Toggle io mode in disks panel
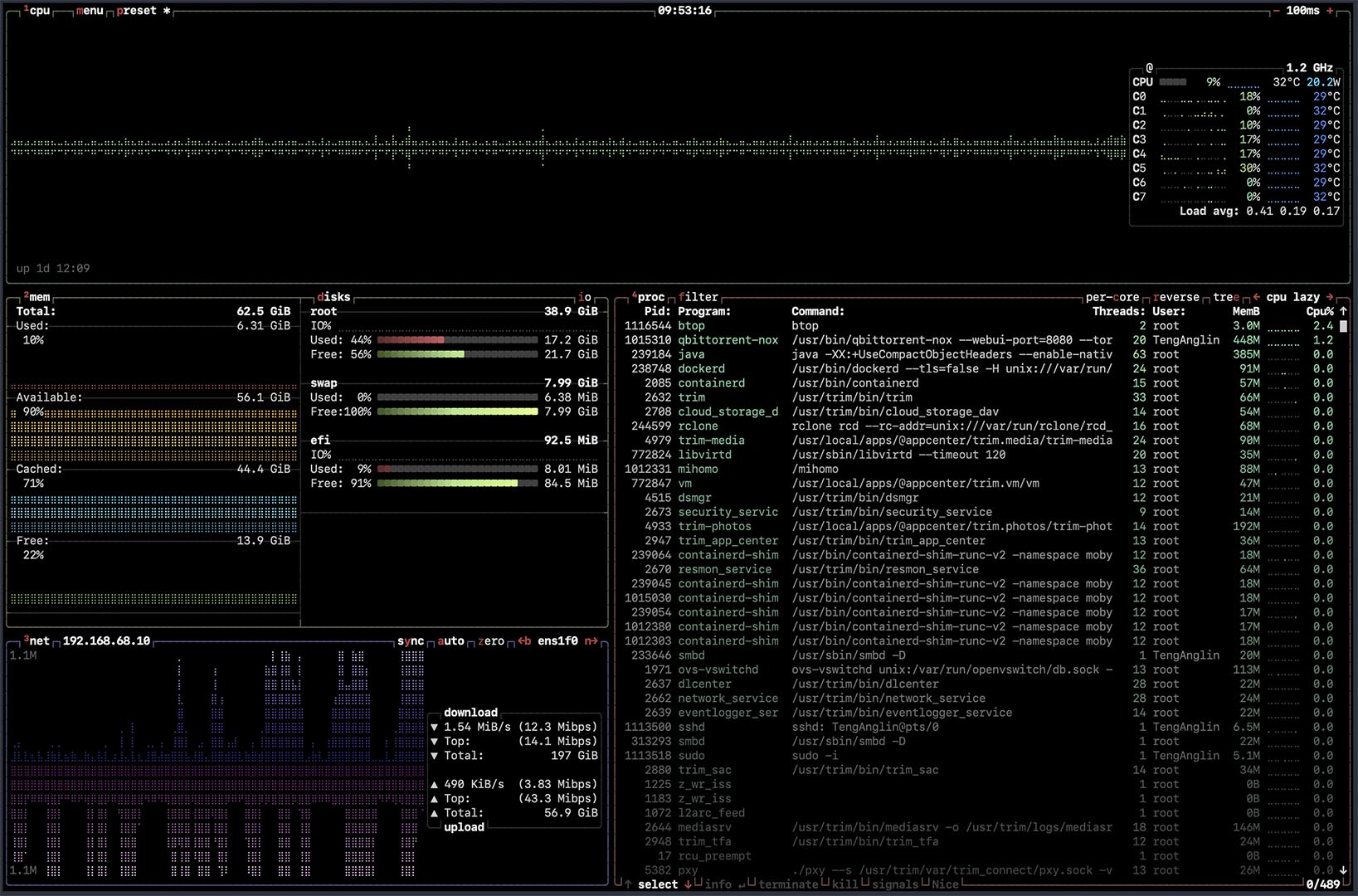 [585, 297]
